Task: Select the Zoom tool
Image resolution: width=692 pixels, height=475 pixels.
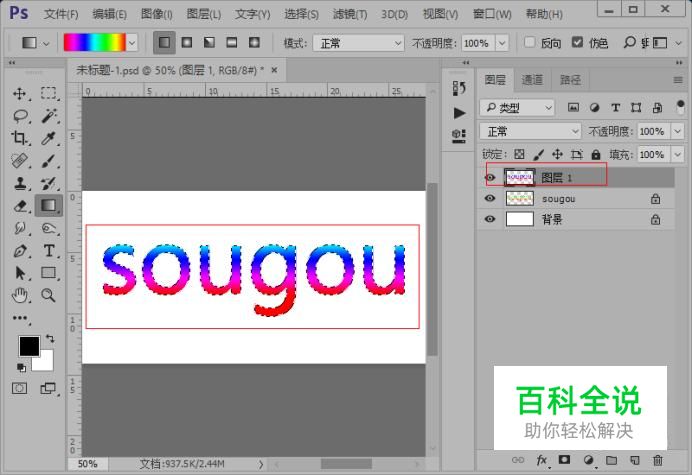Action: (49, 295)
